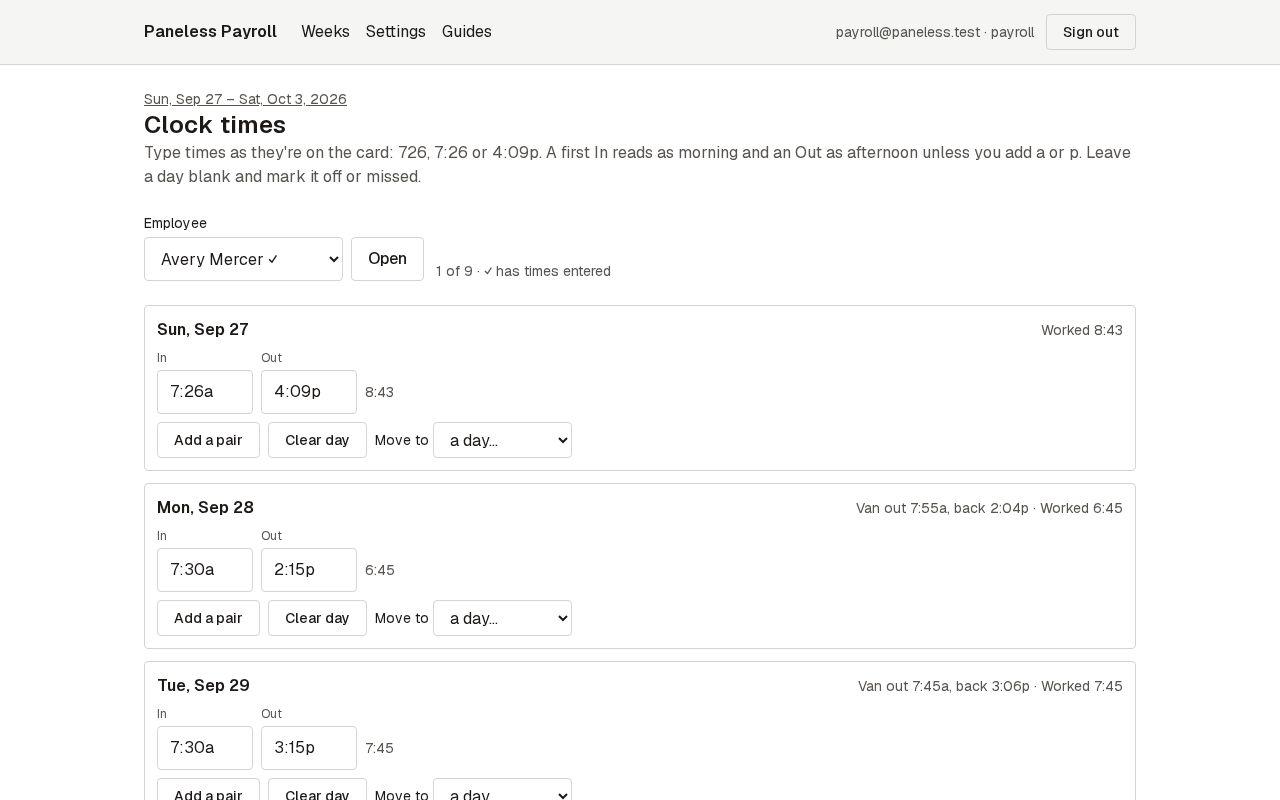Edit the Tuesday Out time 3:15p
The height and width of the screenshot is (800, 1280).
click(309, 748)
